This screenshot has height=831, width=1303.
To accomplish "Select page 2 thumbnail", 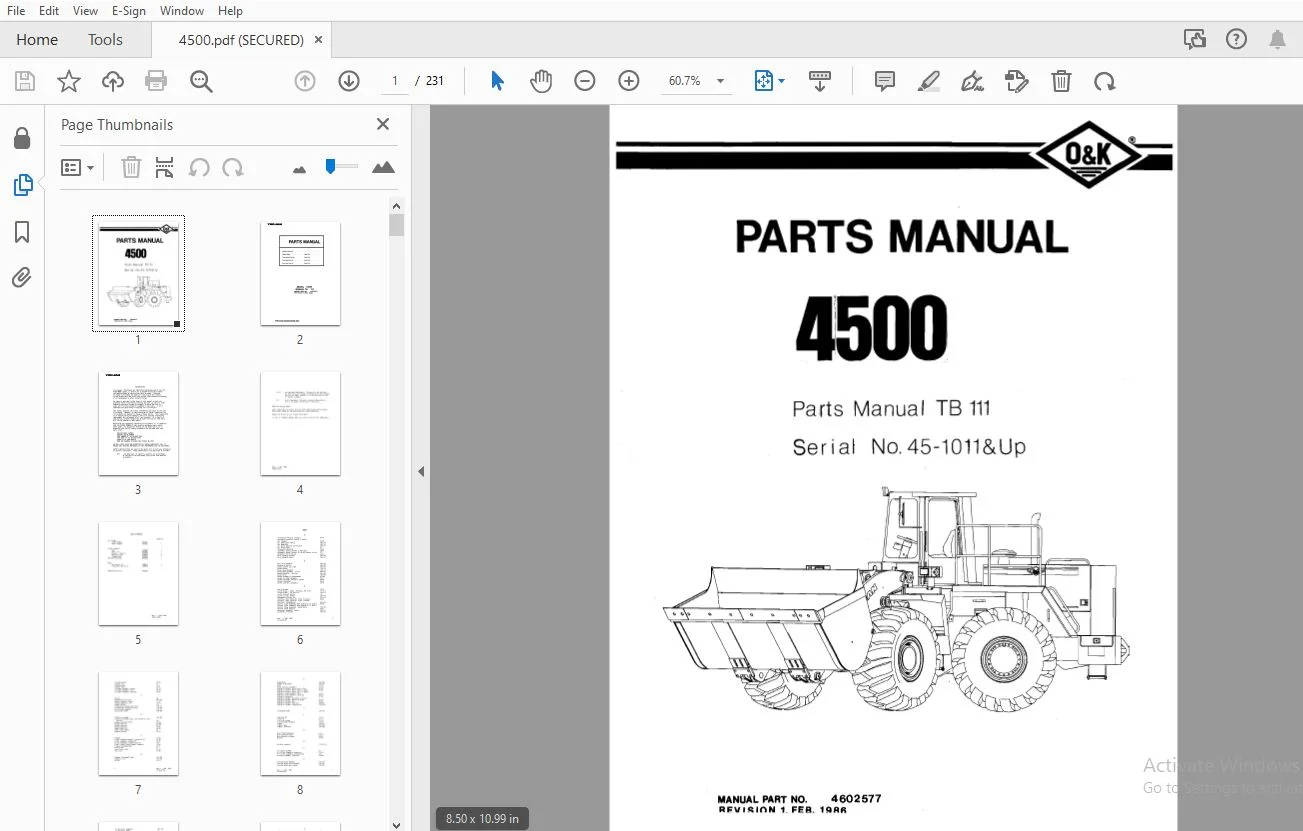I will click(x=300, y=273).
